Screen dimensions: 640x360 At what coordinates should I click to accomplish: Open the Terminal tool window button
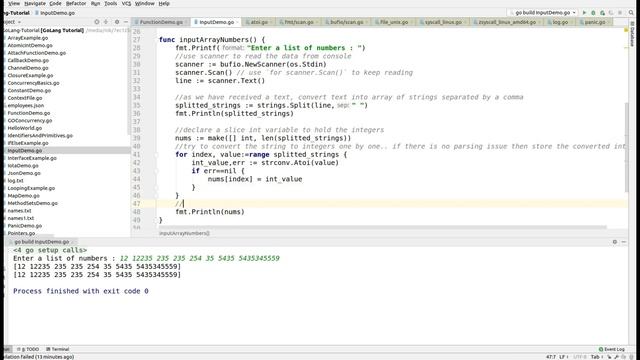[58, 349]
